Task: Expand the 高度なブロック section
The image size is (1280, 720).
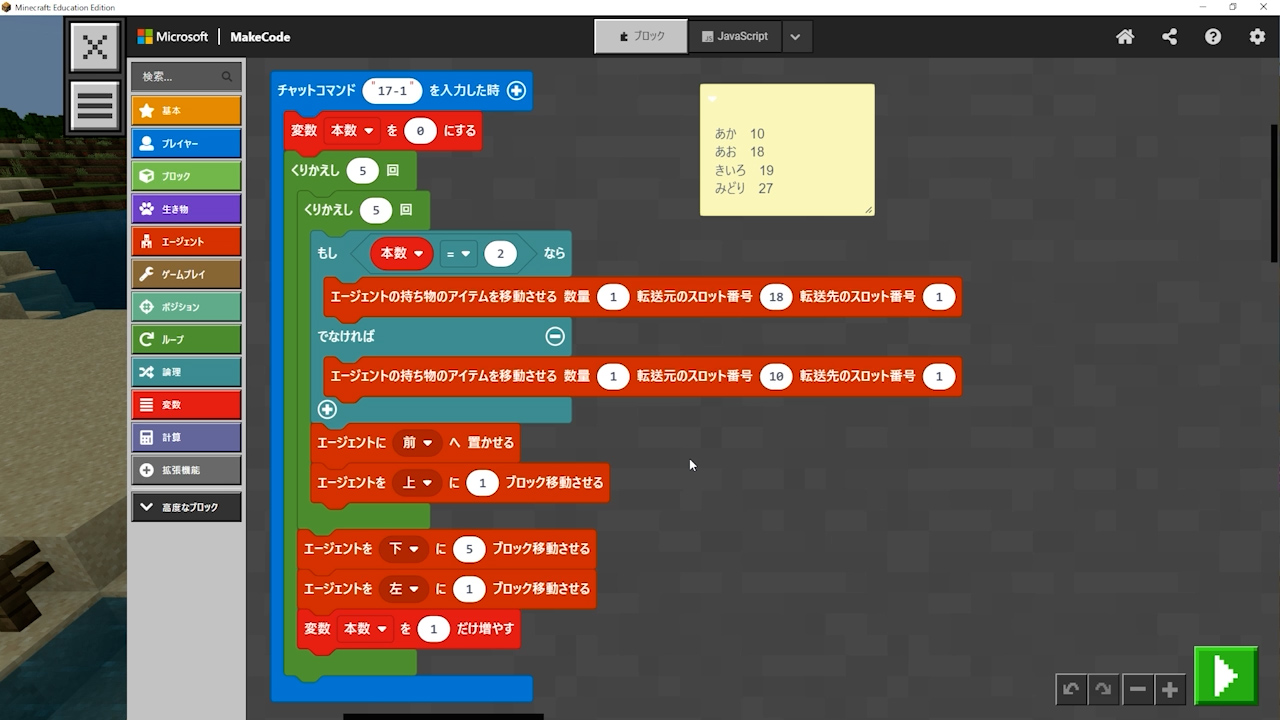Action: point(186,507)
